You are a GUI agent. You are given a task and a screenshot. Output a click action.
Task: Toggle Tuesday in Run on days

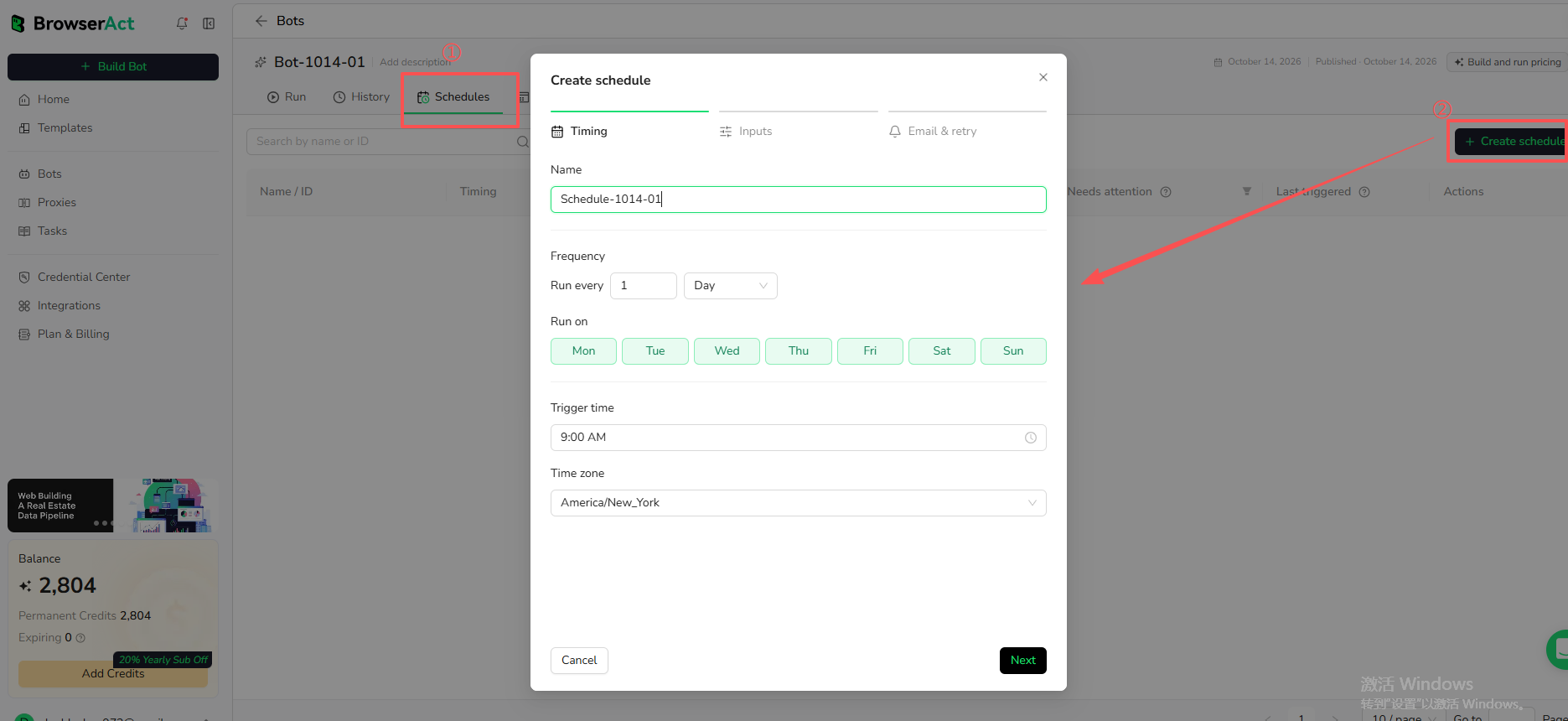(x=655, y=351)
